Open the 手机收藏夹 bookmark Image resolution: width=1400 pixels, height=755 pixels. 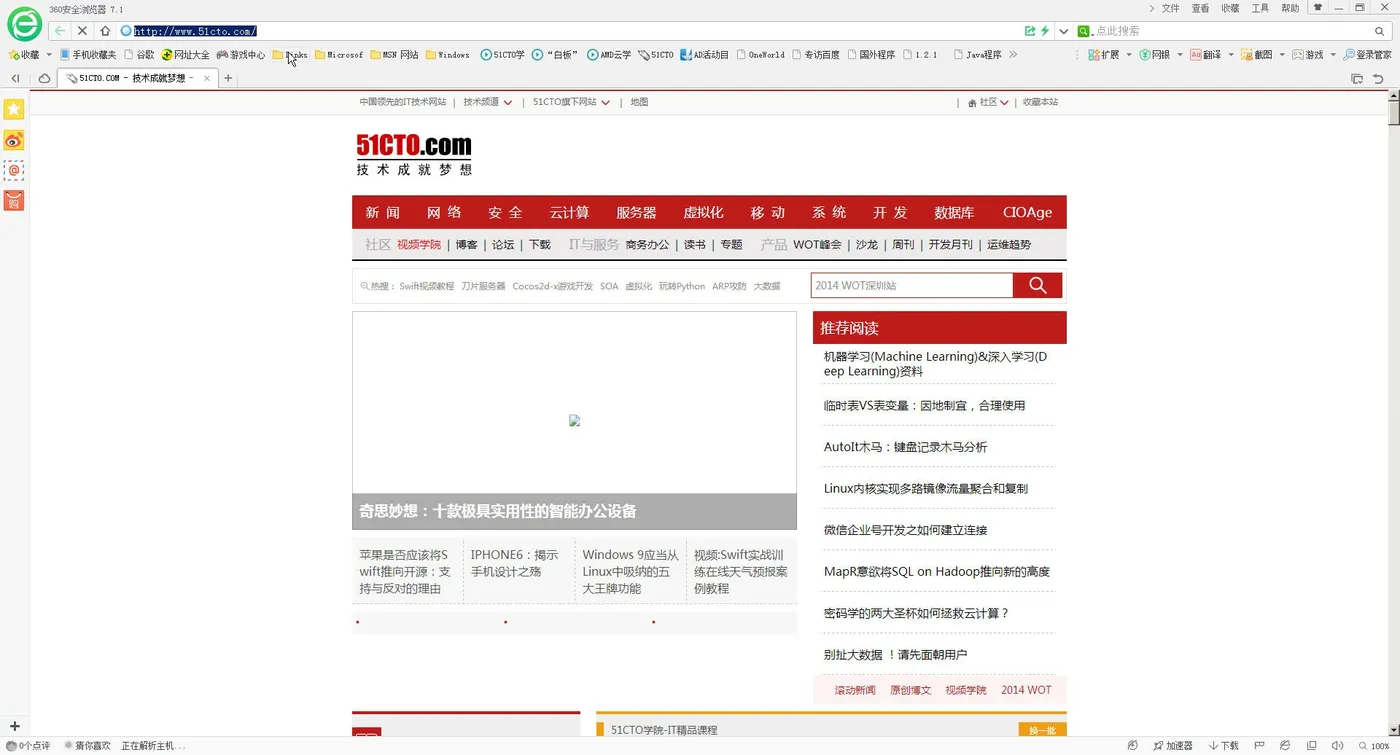88,55
